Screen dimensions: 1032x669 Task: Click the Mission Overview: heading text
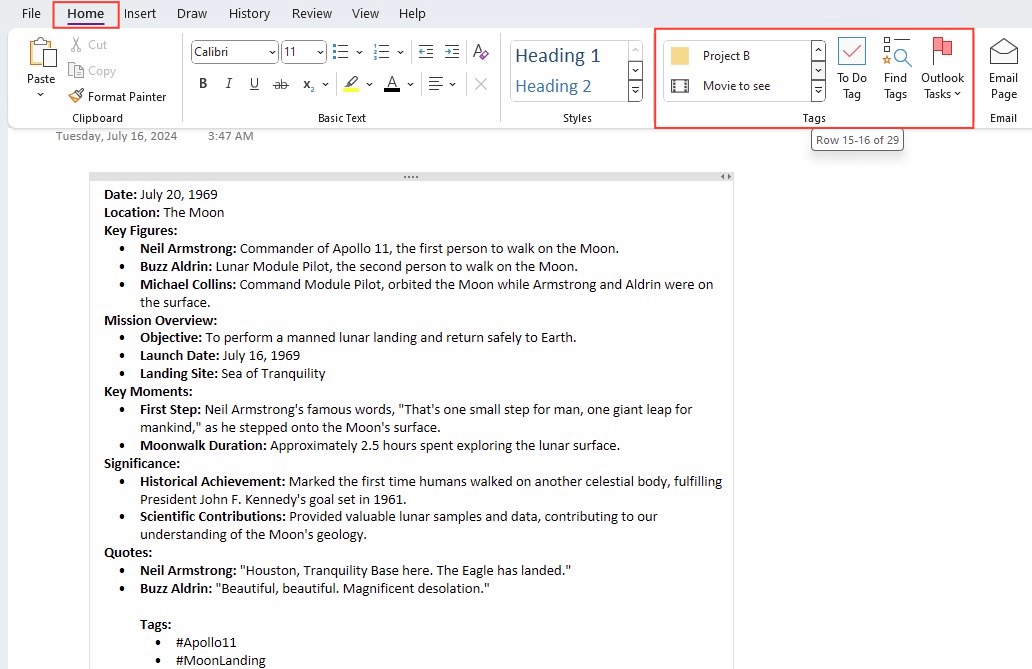pyautogui.click(x=161, y=321)
